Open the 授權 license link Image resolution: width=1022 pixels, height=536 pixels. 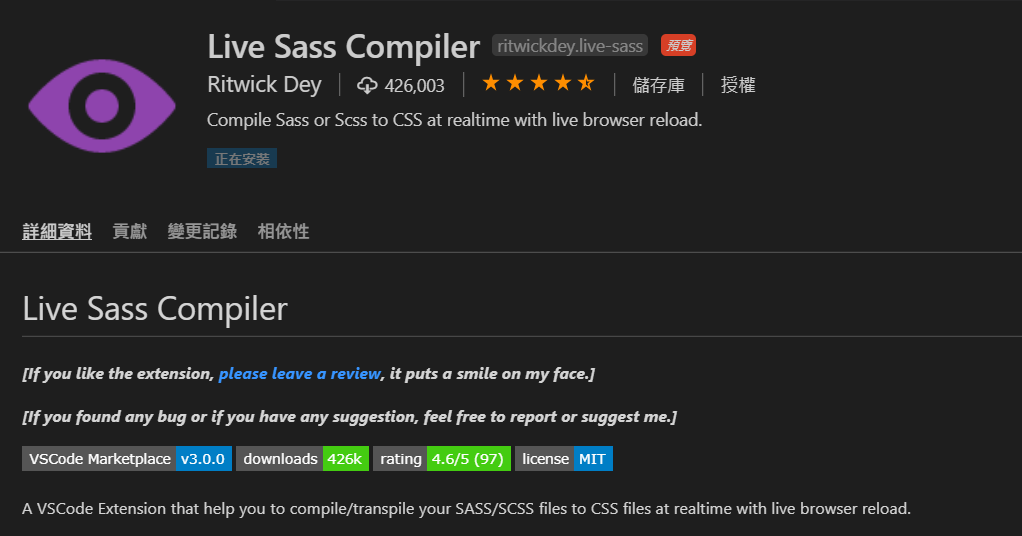[x=738, y=85]
